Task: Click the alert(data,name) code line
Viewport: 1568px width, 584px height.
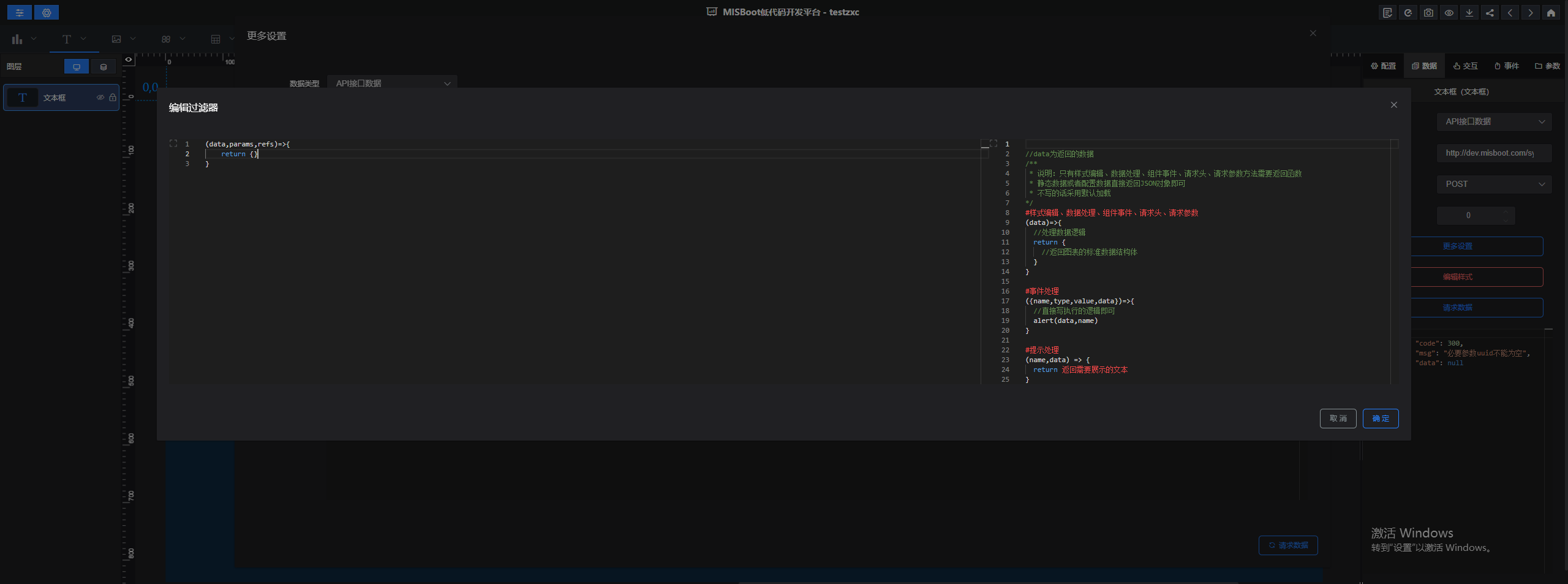Action: 1066,321
